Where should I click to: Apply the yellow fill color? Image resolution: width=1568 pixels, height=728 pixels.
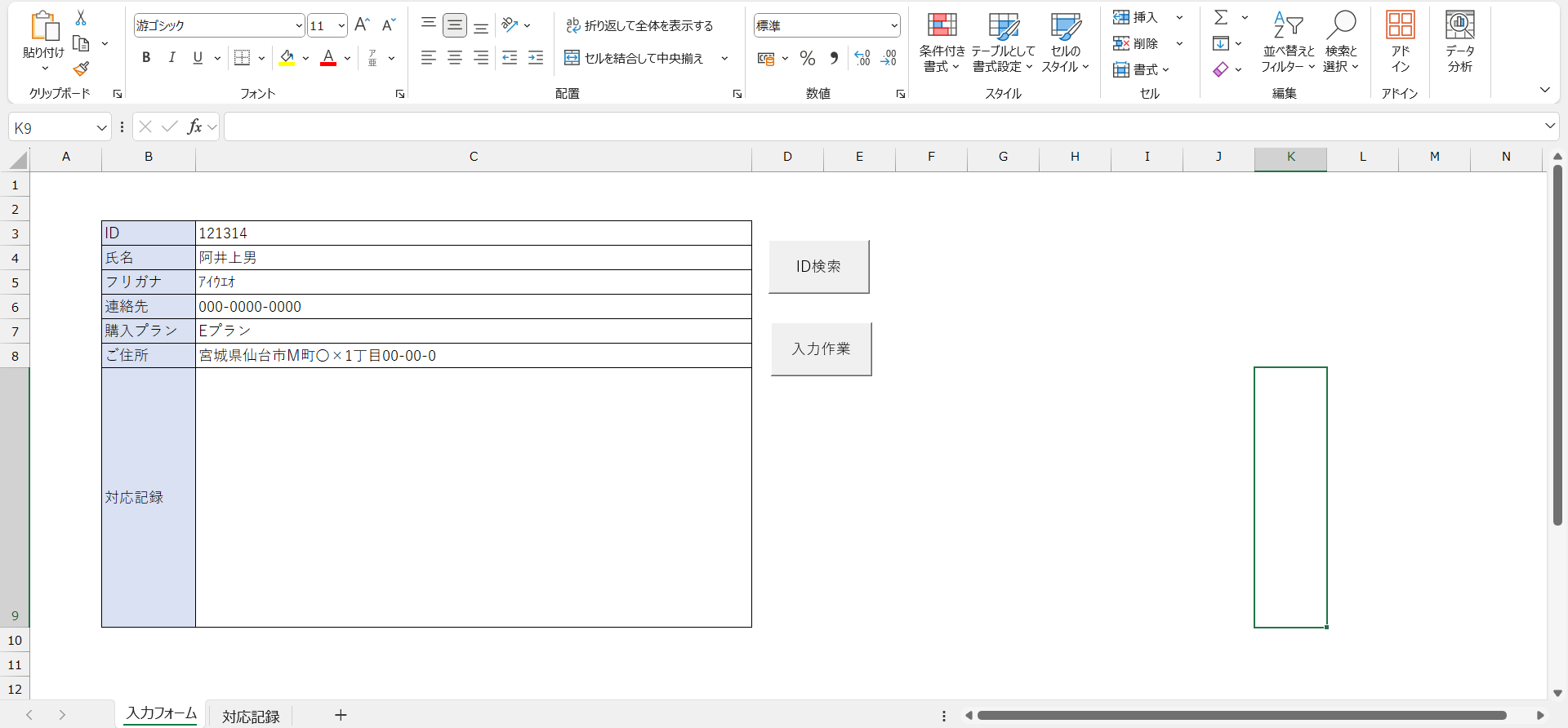pyautogui.click(x=287, y=58)
